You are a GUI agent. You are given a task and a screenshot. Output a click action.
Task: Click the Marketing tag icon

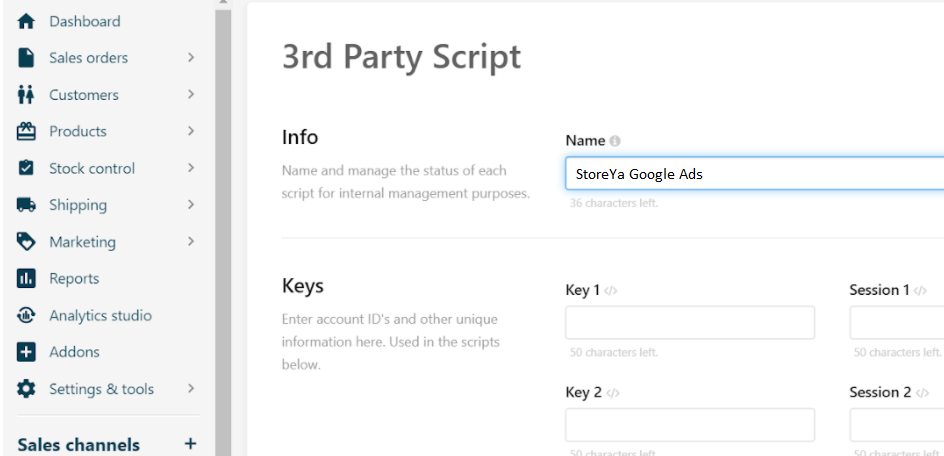tap(27, 242)
